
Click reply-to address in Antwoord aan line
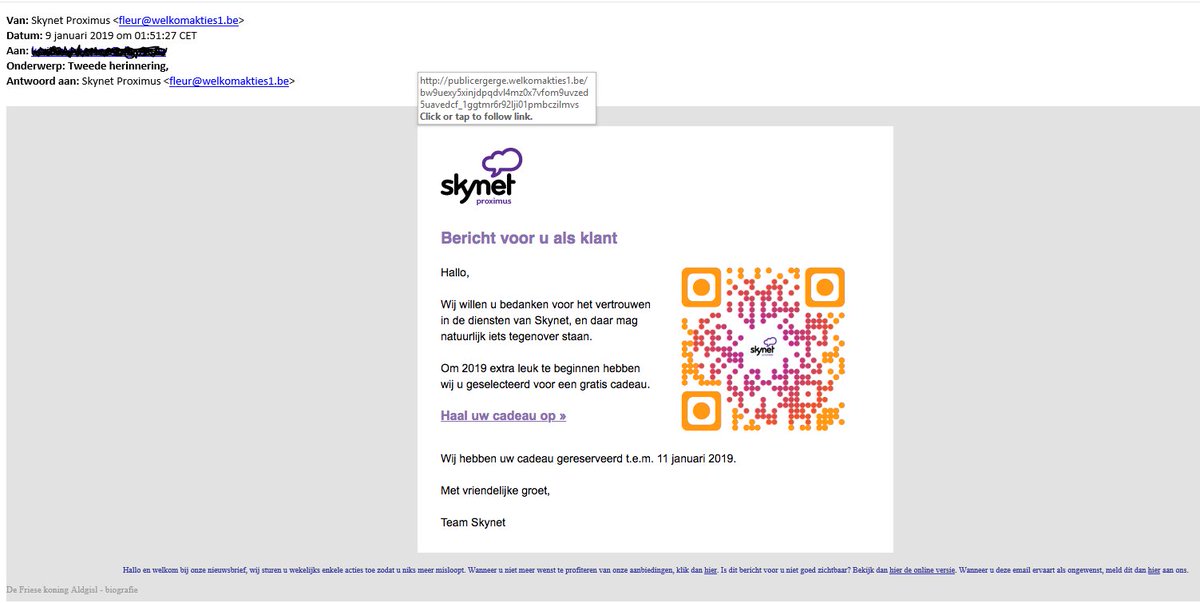229,81
